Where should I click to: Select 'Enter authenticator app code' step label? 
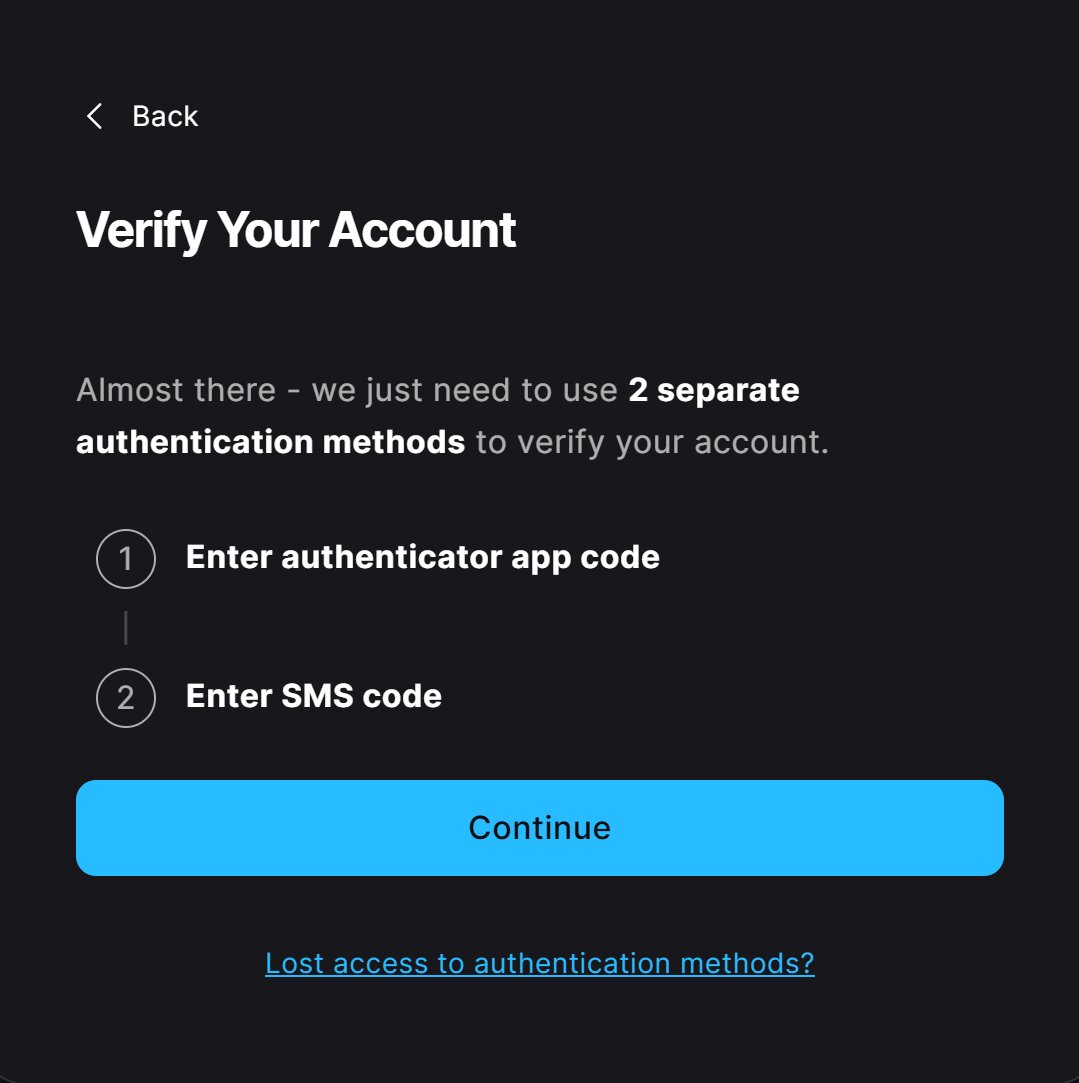(x=422, y=557)
